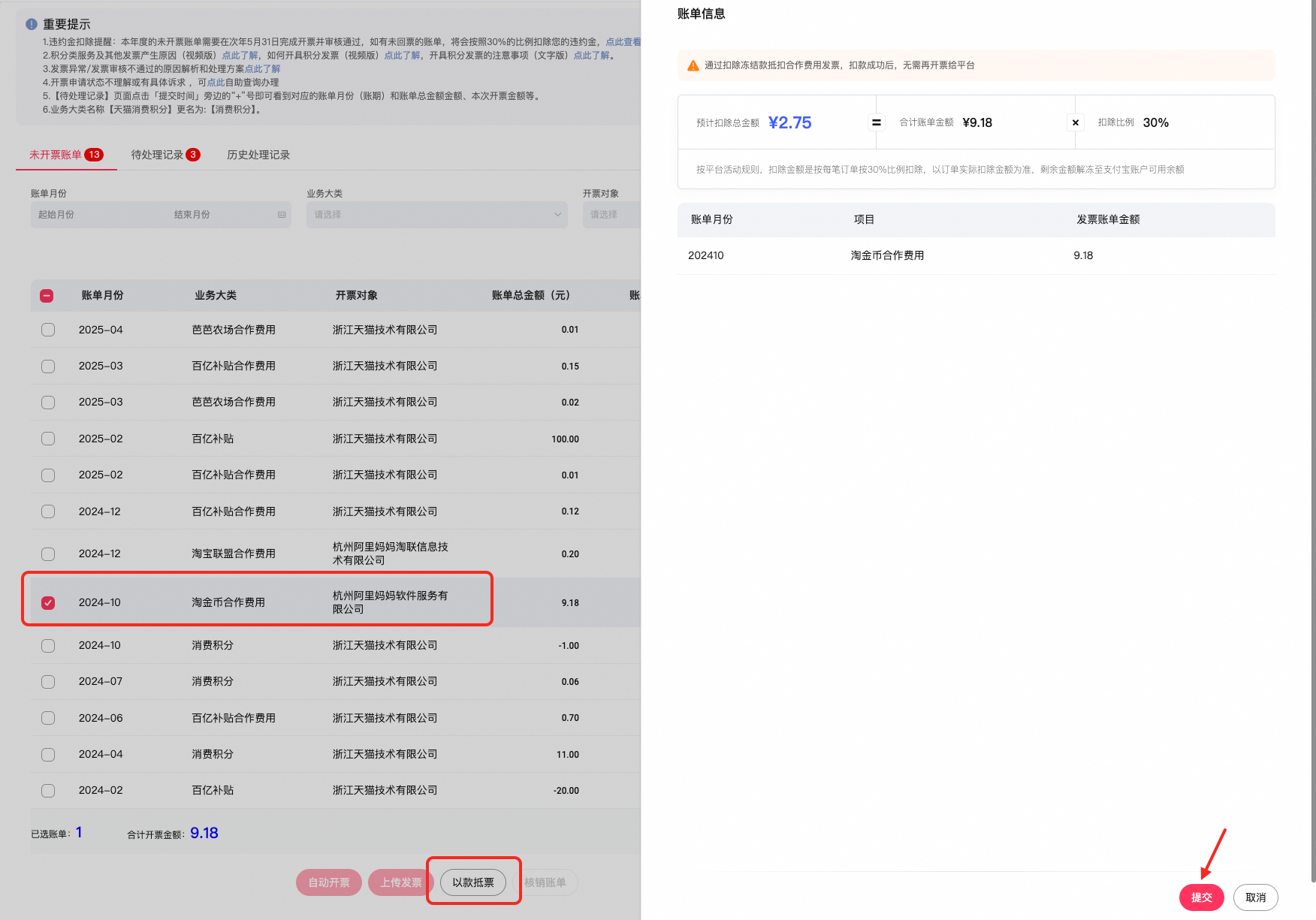Screen dimensions: 1316x920
Task: Click the 账单总金额（元） column header
Action: pos(531,296)
